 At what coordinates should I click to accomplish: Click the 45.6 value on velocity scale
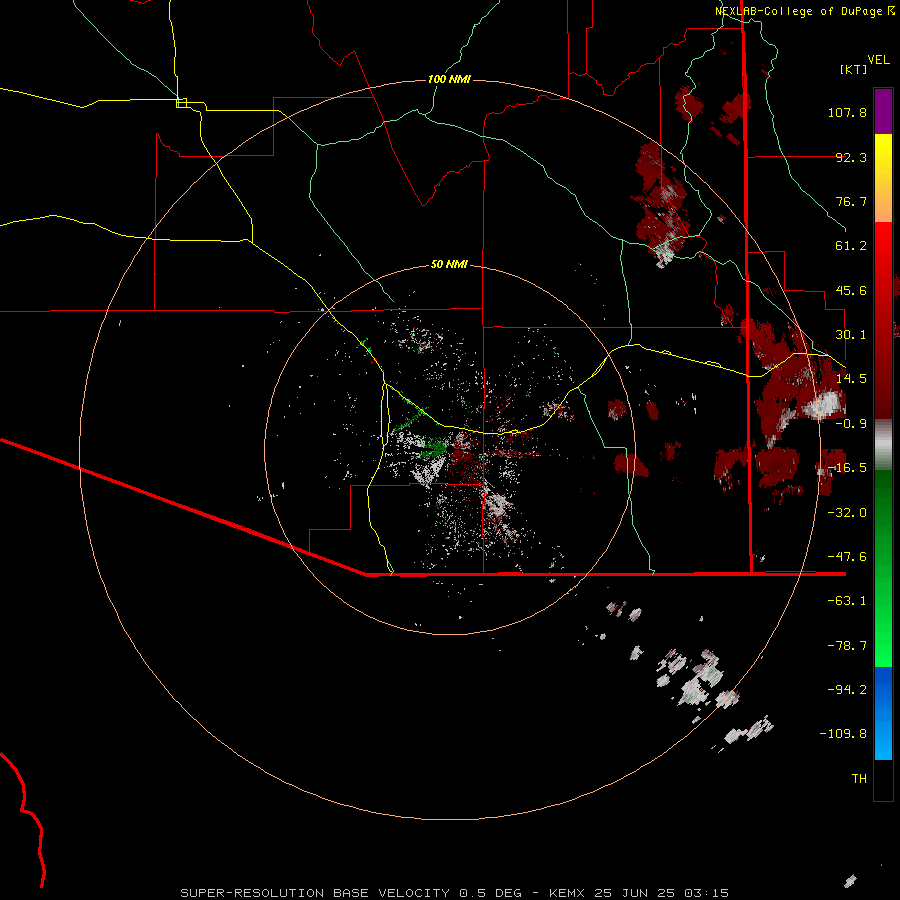(851, 290)
